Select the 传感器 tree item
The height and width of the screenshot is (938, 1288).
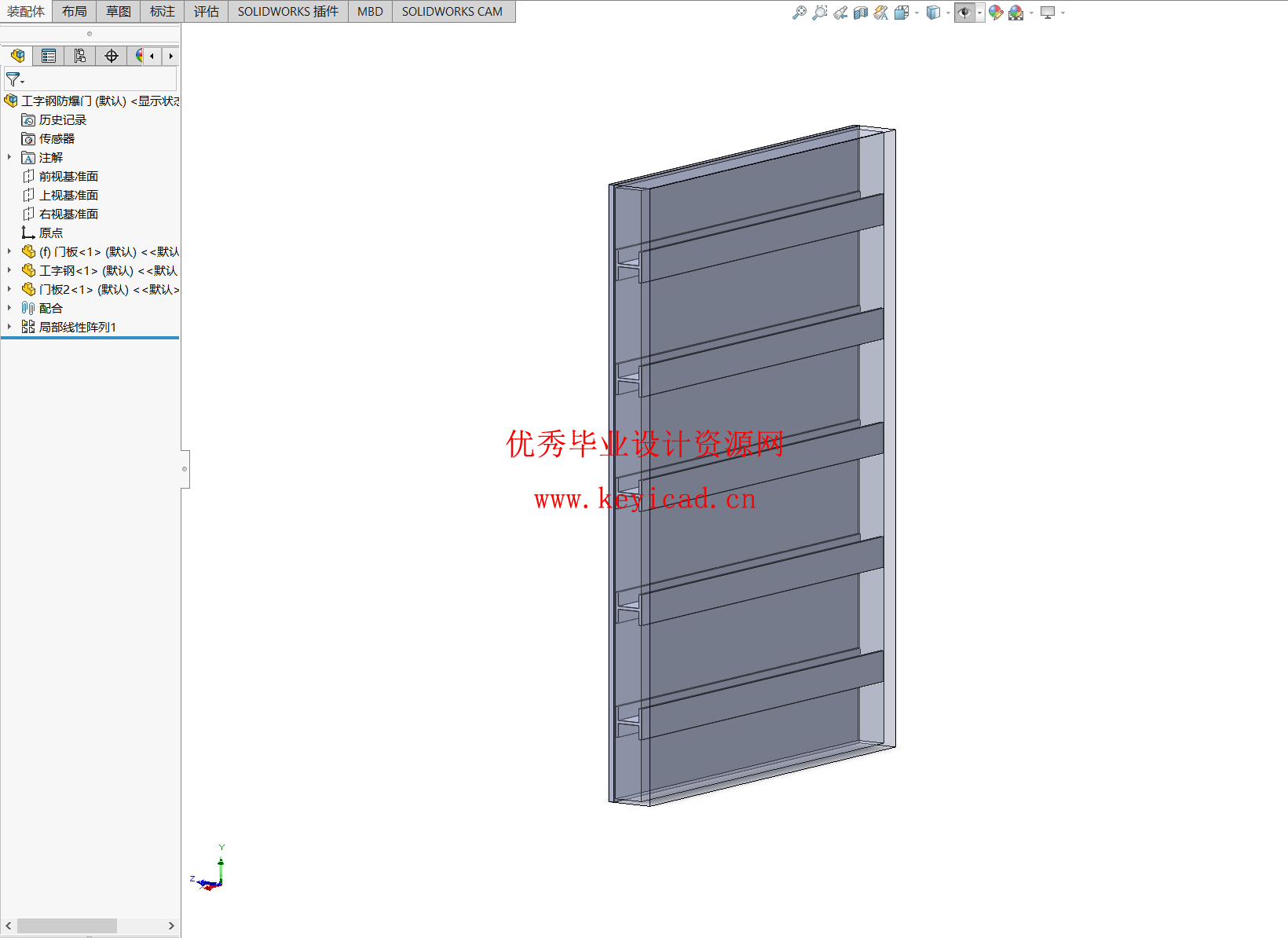pyautogui.click(x=48, y=138)
